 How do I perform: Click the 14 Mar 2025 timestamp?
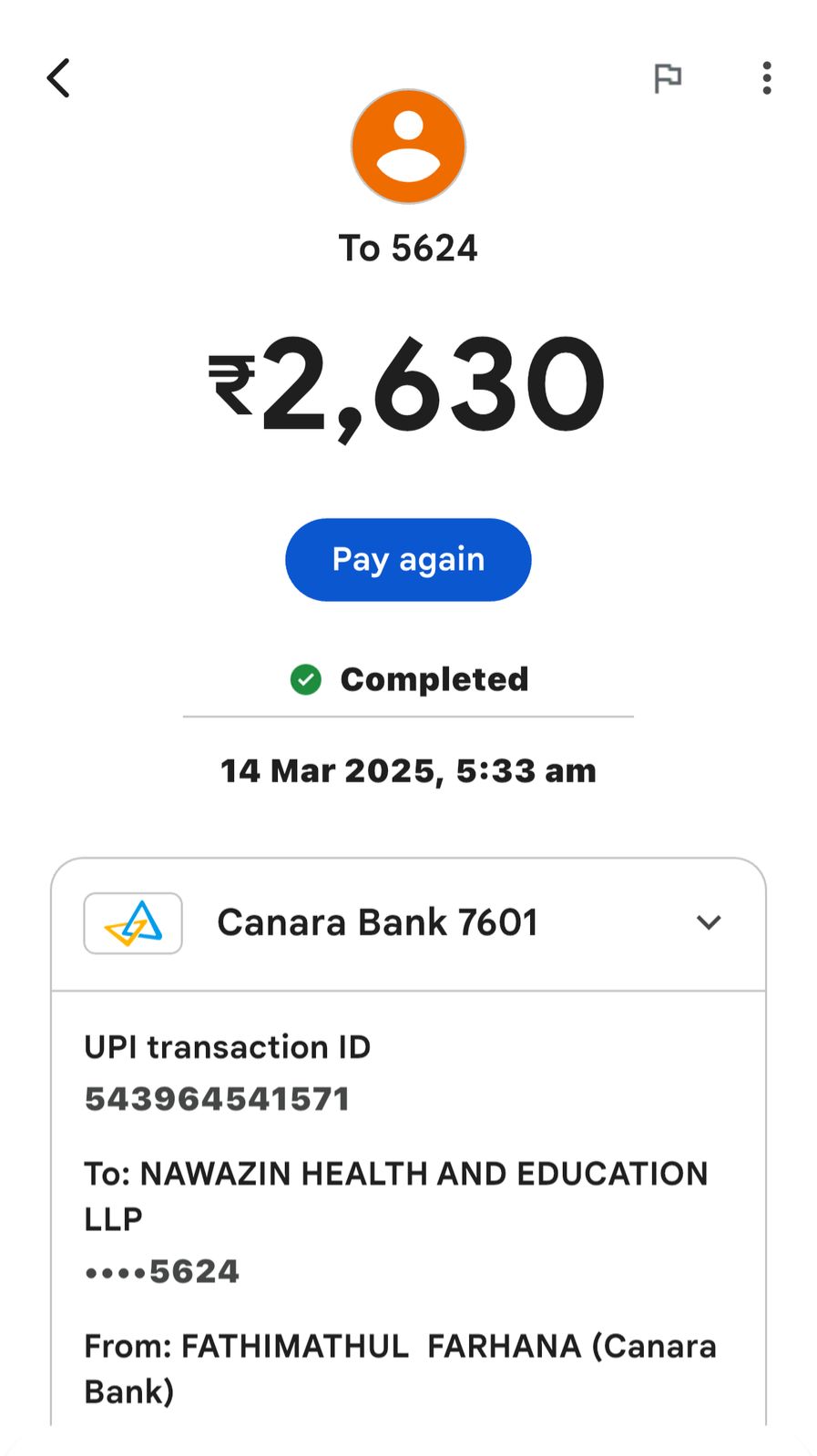point(408,771)
